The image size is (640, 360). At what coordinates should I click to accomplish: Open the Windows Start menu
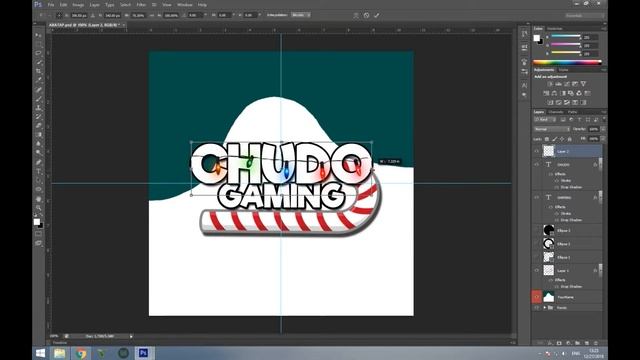[40, 353]
